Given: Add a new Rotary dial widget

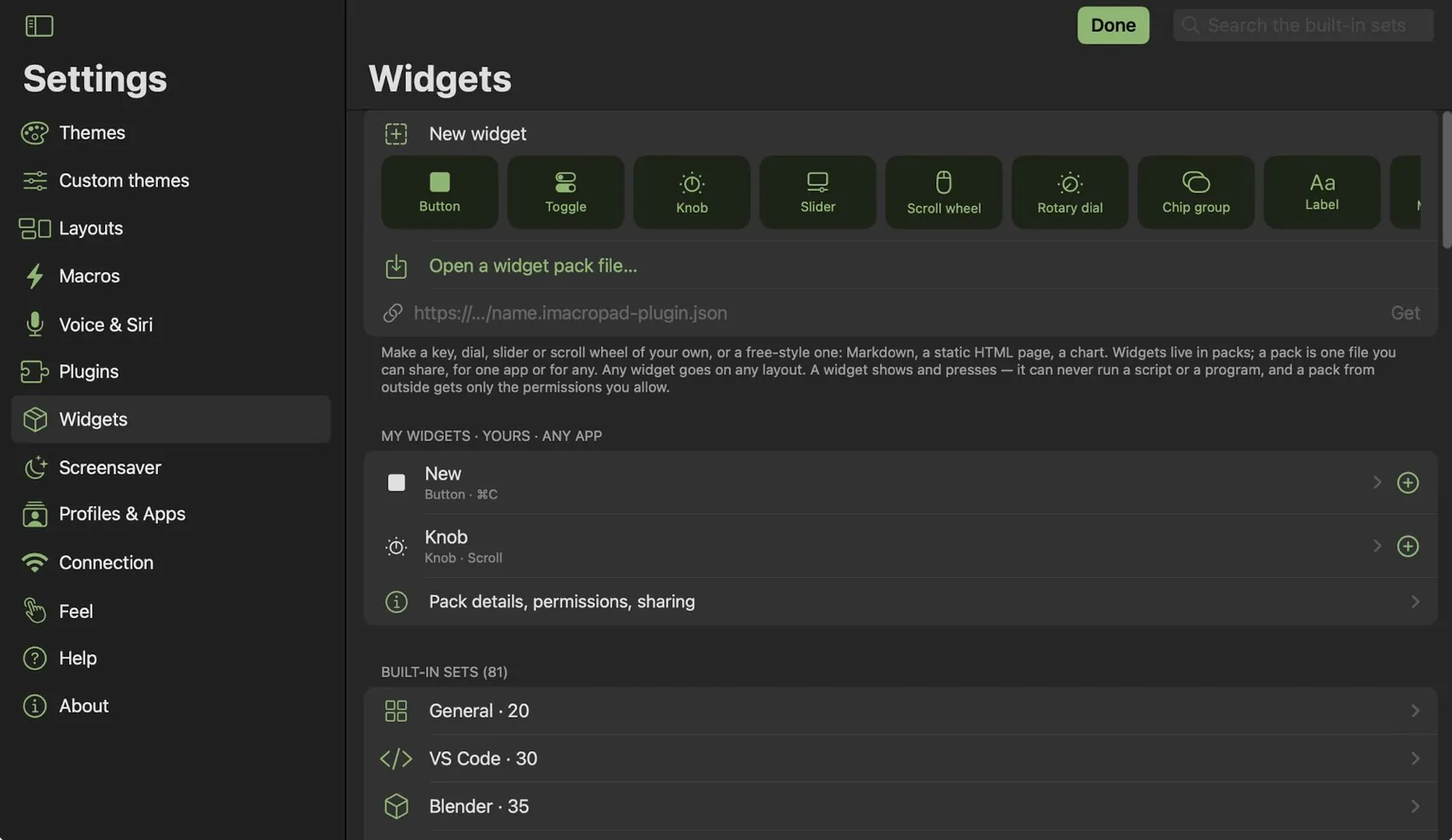Looking at the screenshot, I should [1069, 192].
